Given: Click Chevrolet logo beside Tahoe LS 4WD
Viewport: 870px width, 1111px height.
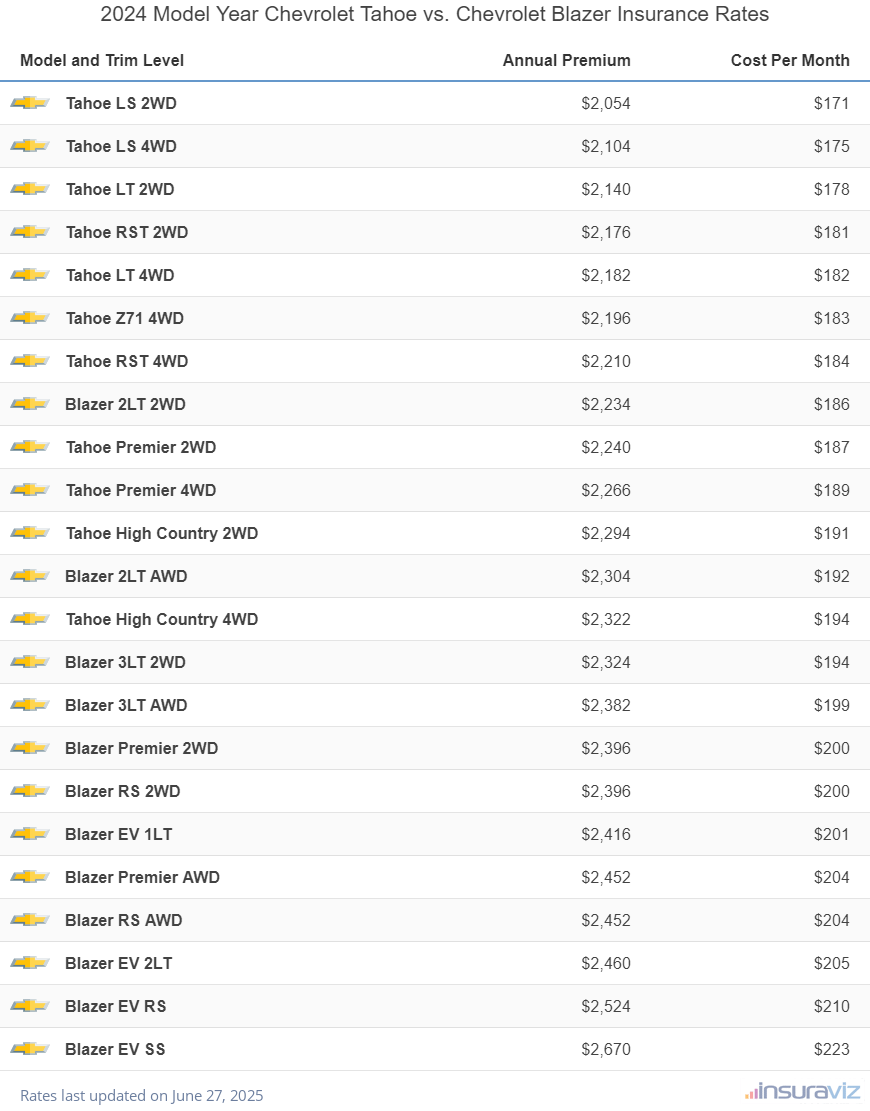Looking at the screenshot, I should [30, 146].
